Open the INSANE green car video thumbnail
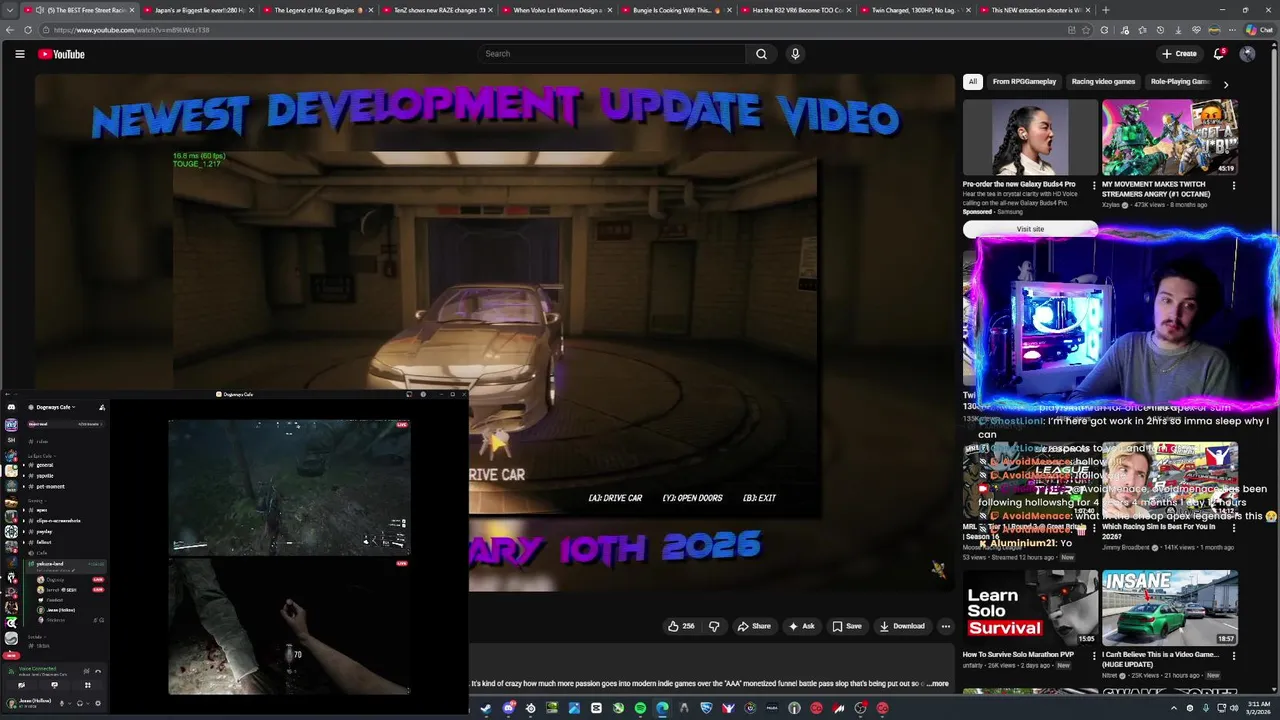This screenshot has height=720, width=1280. [x=1169, y=608]
